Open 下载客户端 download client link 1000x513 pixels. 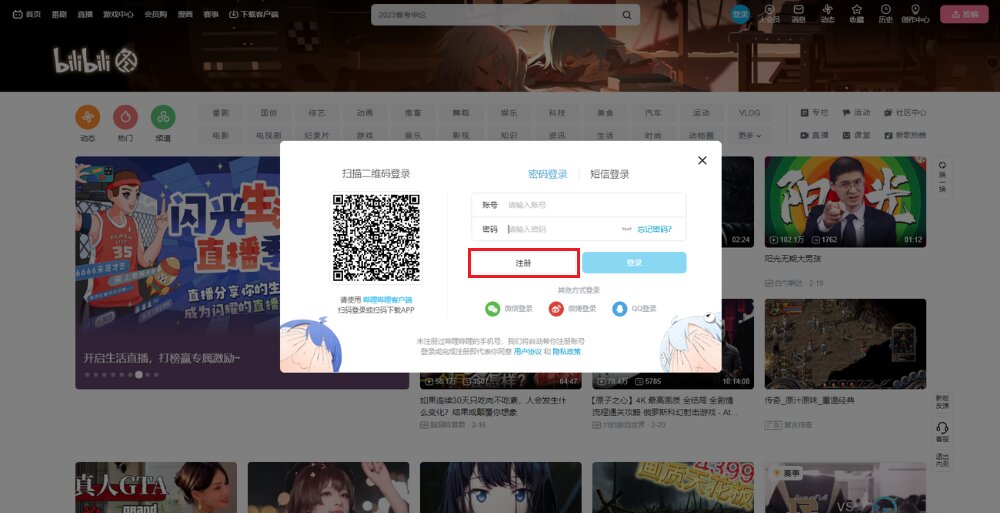coord(253,14)
